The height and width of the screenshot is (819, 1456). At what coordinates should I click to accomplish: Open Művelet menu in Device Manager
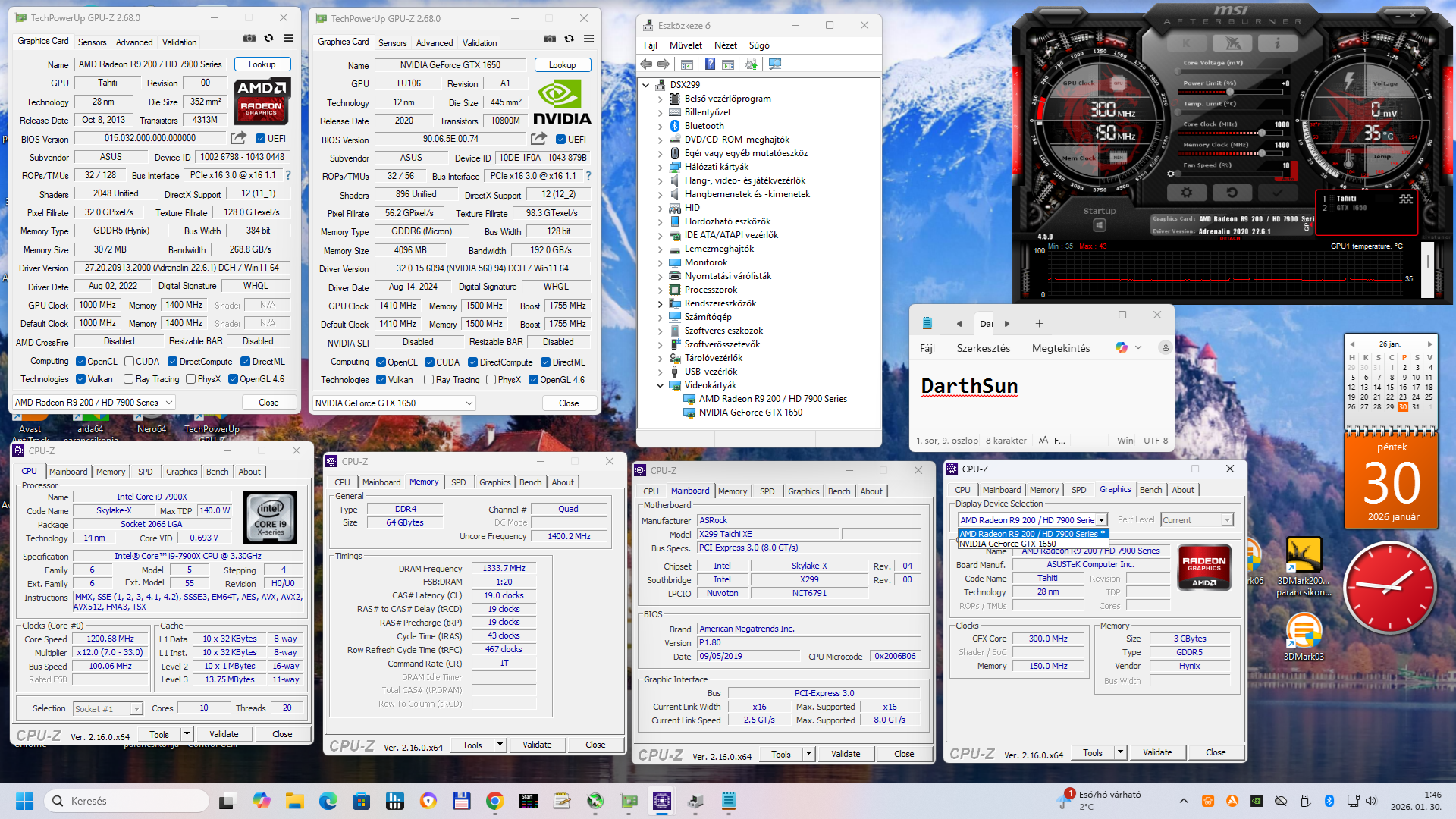(686, 45)
